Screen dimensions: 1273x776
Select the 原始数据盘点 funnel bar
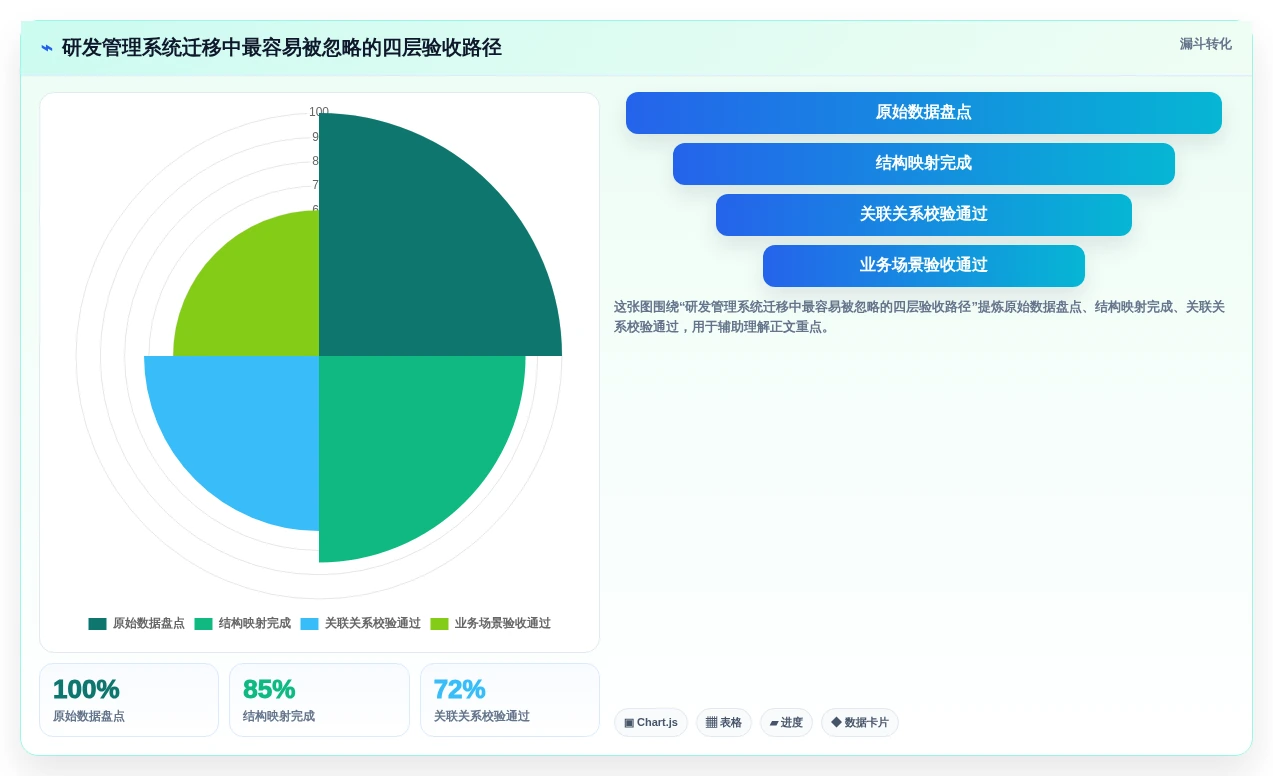(x=924, y=113)
